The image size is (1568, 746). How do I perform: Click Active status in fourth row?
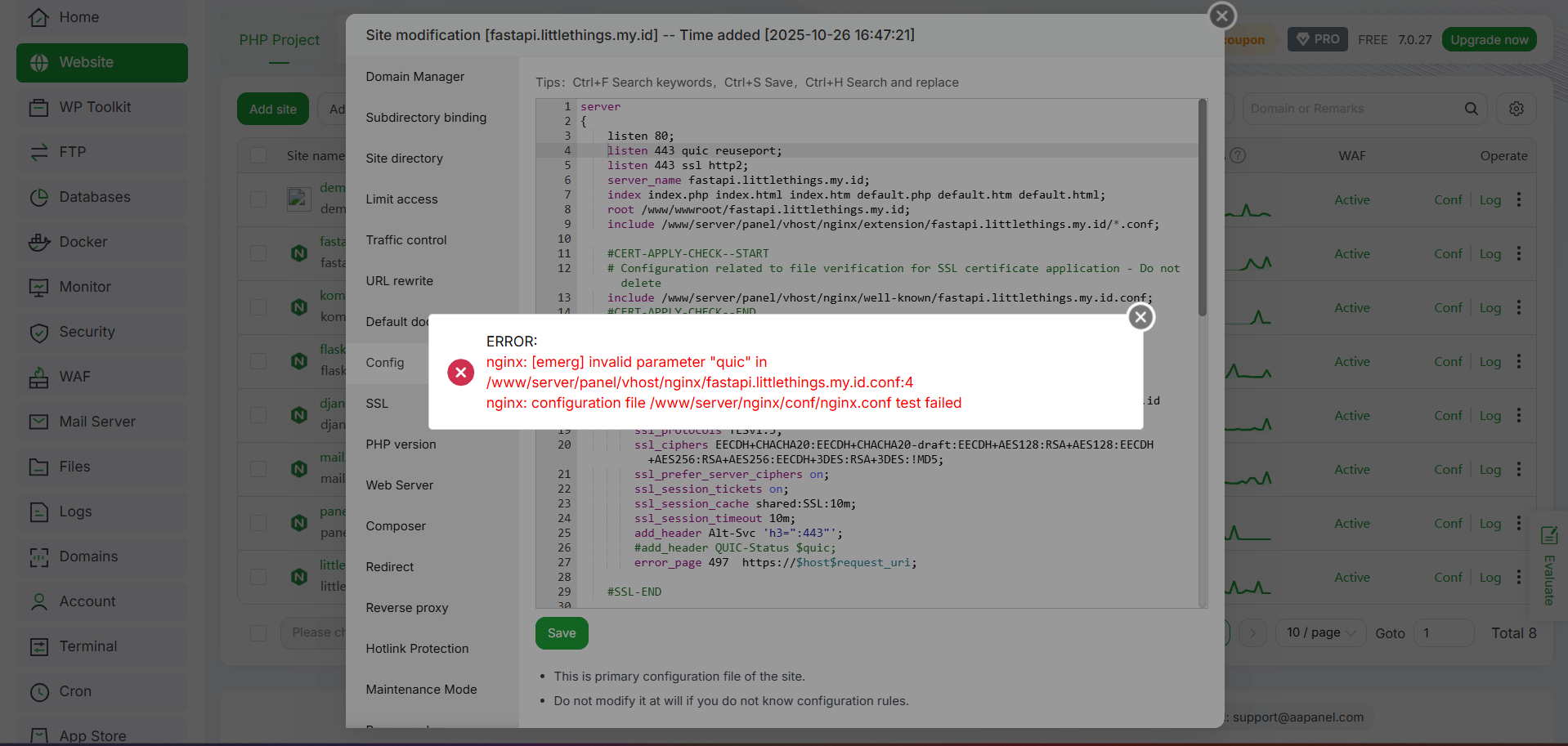(x=1352, y=362)
